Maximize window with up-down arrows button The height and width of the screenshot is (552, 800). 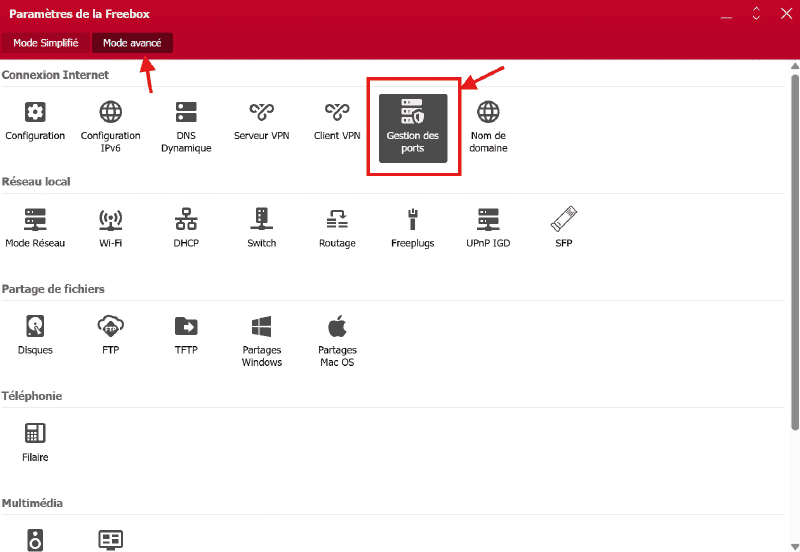[x=756, y=14]
